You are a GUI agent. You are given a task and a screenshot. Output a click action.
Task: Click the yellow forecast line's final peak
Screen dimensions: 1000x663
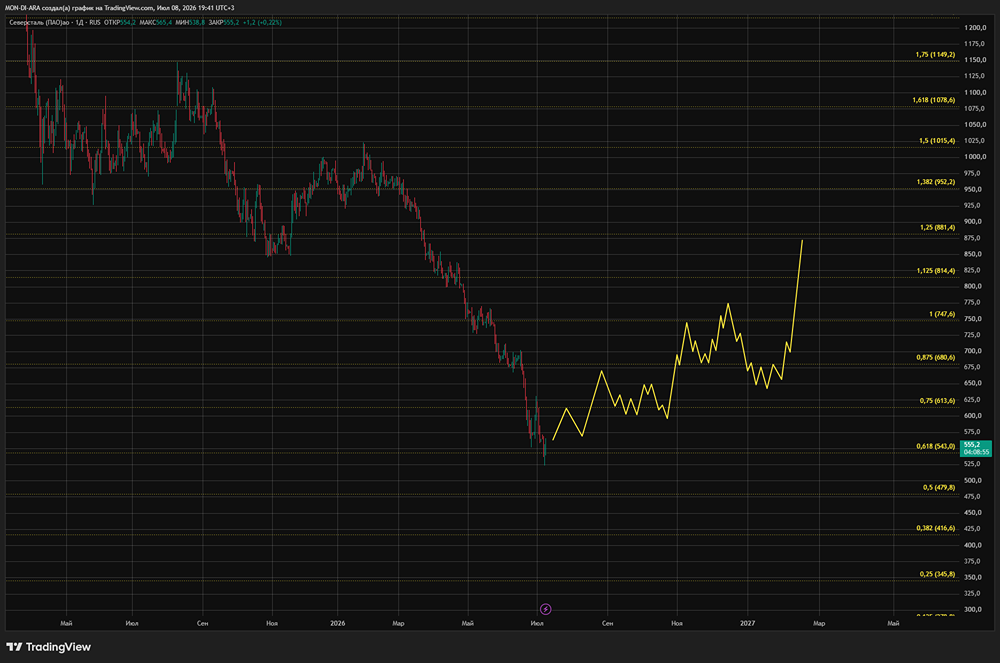(802, 241)
